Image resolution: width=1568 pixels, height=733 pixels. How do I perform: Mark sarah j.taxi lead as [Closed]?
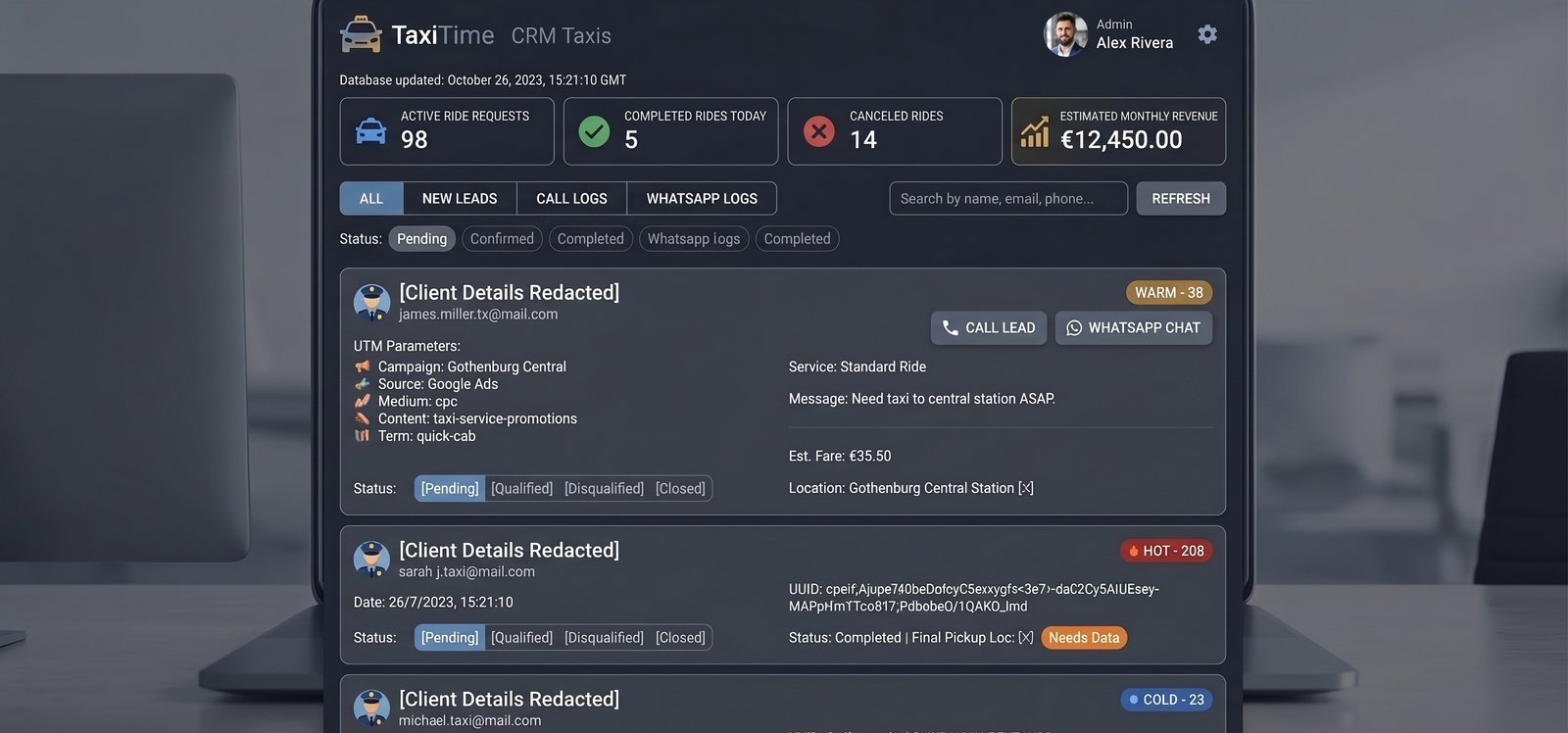[680, 638]
